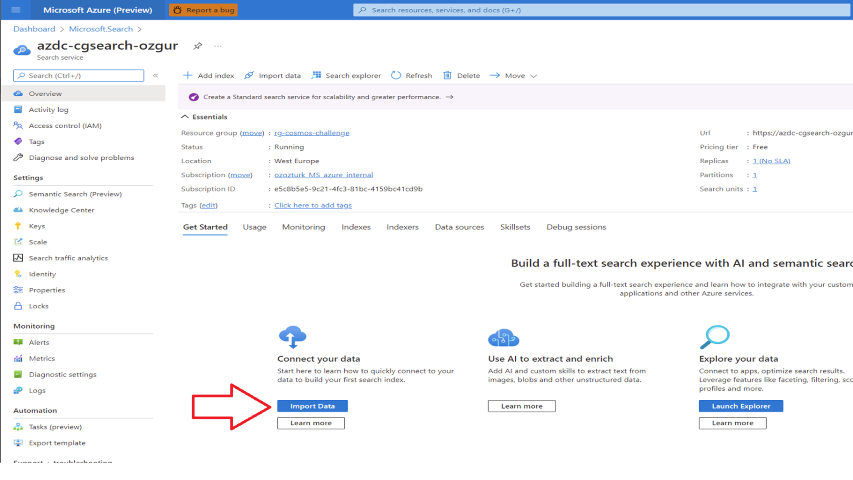Viewport: 853px width, 480px height.
Task: Click Delete in the toolbar
Action: tap(461, 75)
